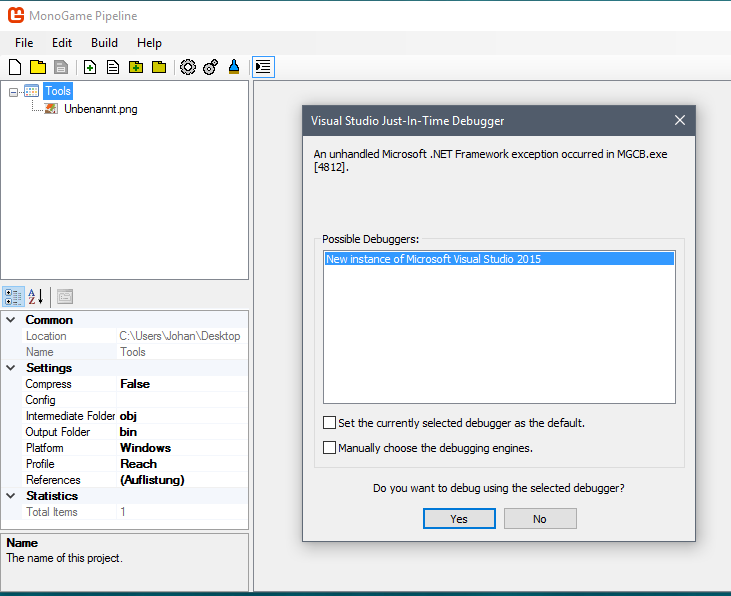Open the Help menu
731x596 pixels.
pos(149,43)
